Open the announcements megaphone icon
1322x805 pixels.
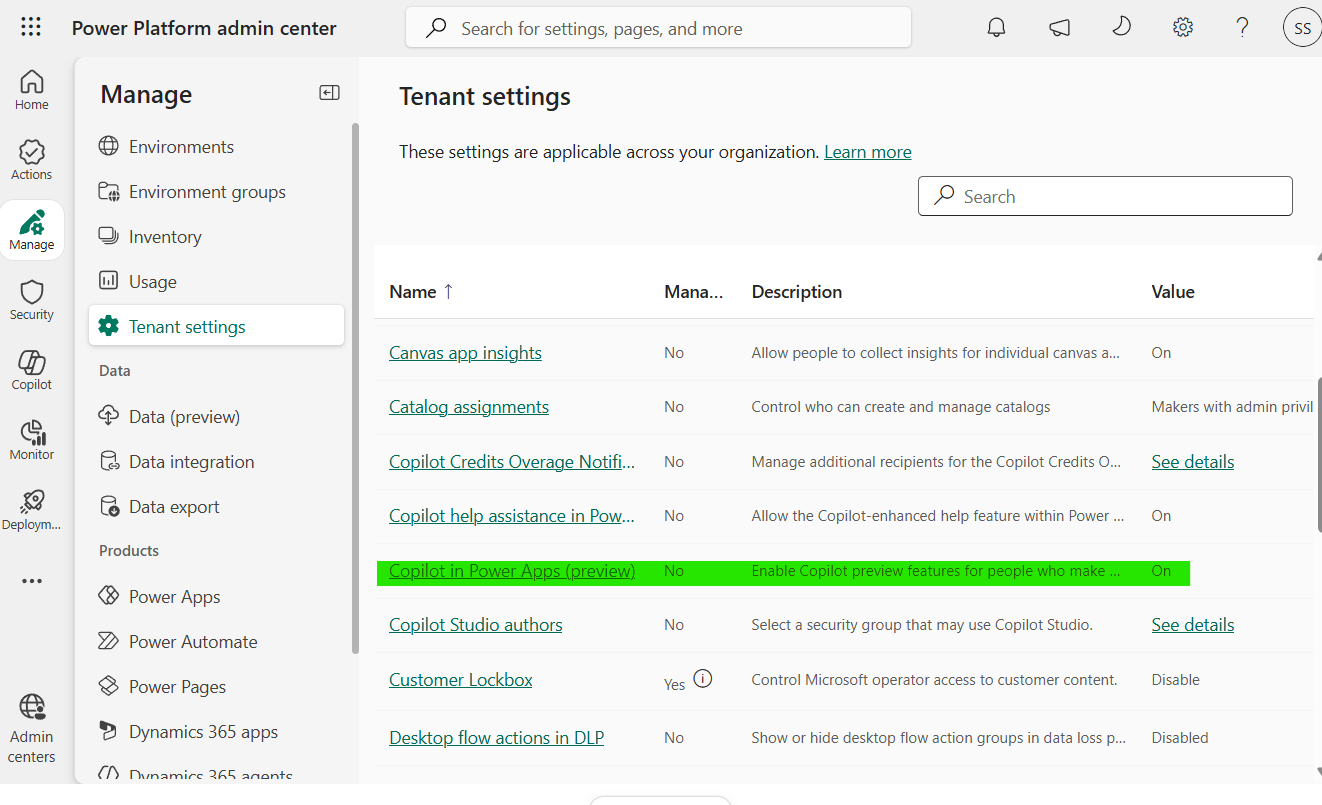point(1060,28)
